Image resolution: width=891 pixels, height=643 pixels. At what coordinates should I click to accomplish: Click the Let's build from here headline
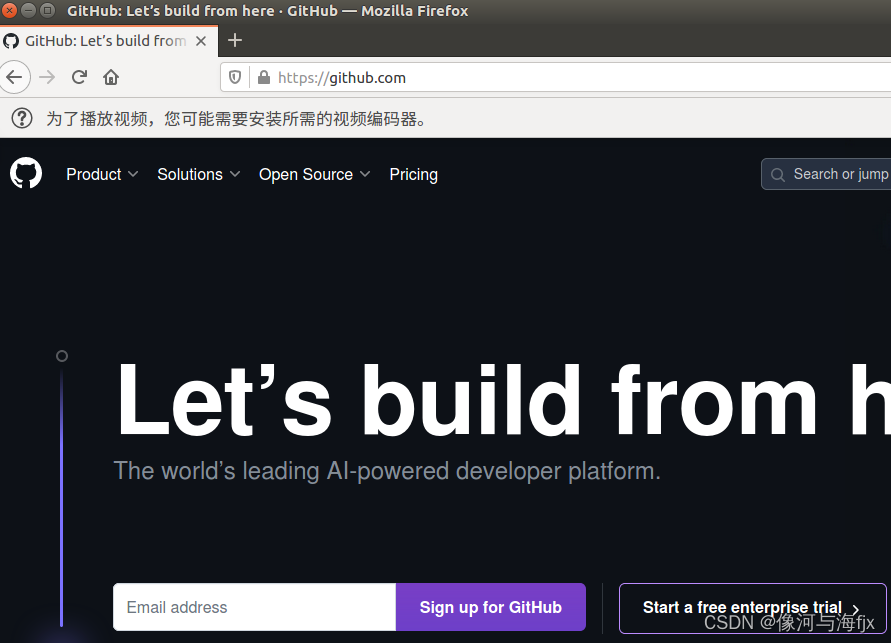click(x=503, y=401)
